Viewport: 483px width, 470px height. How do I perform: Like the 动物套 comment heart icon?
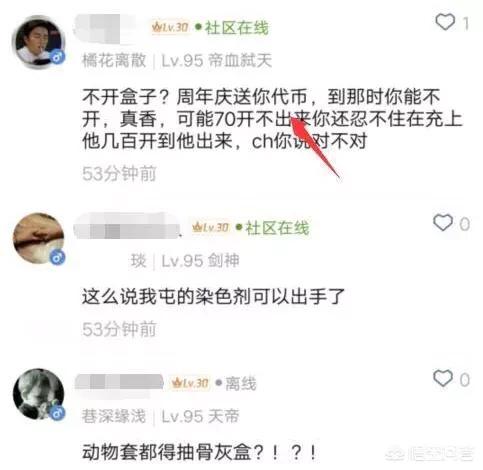pyautogui.click(x=443, y=378)
